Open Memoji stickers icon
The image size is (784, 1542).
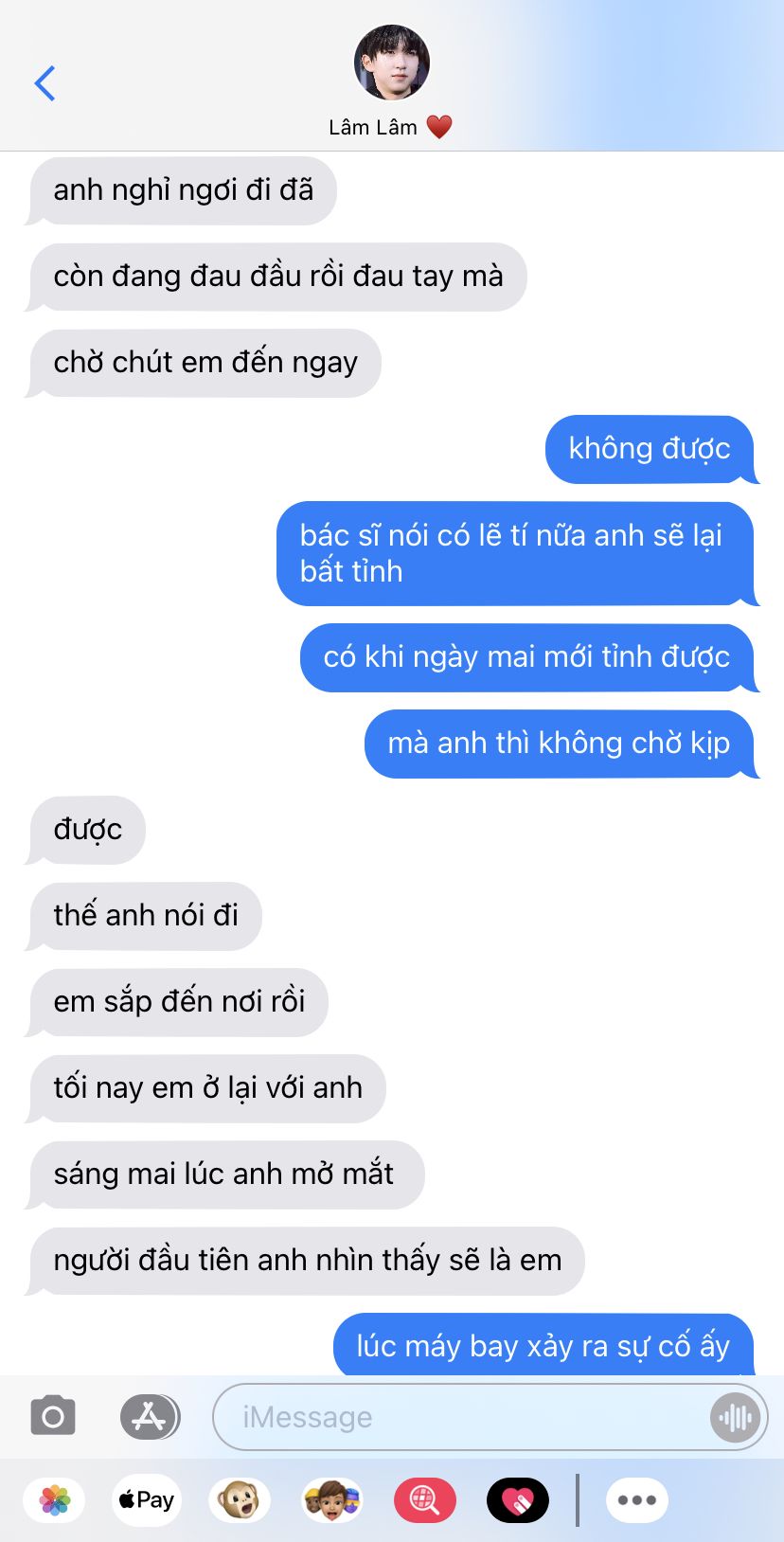(x=331, y=1500)
